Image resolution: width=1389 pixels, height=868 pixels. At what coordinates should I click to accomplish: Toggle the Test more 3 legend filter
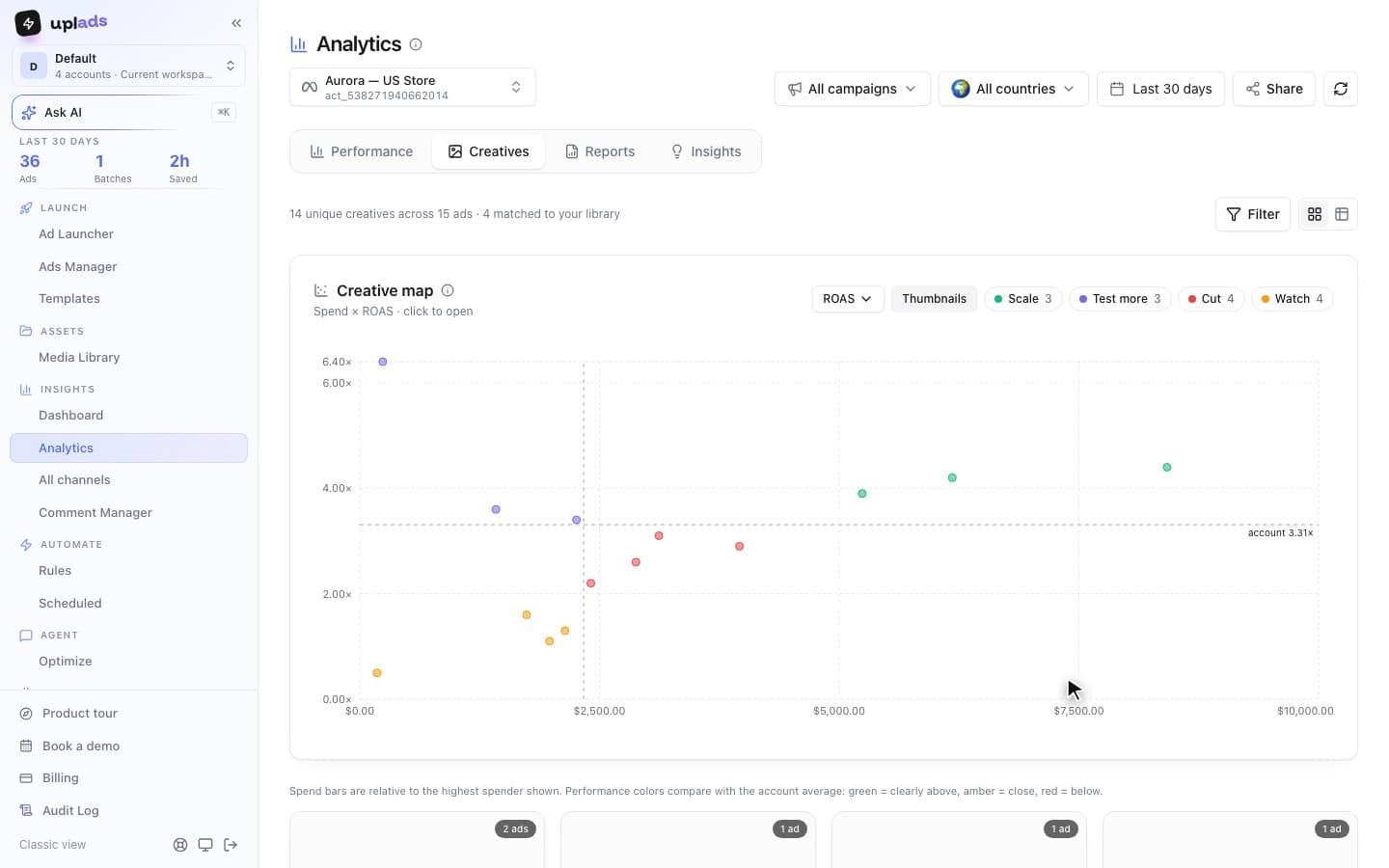[x=1120, y=299]
